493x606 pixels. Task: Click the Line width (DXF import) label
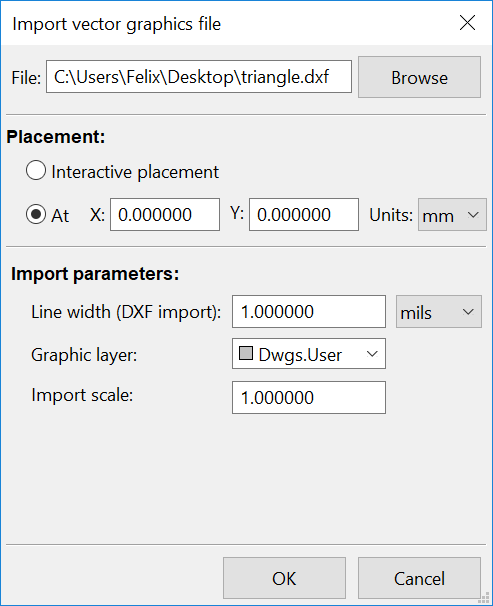[x=126, y=312]
